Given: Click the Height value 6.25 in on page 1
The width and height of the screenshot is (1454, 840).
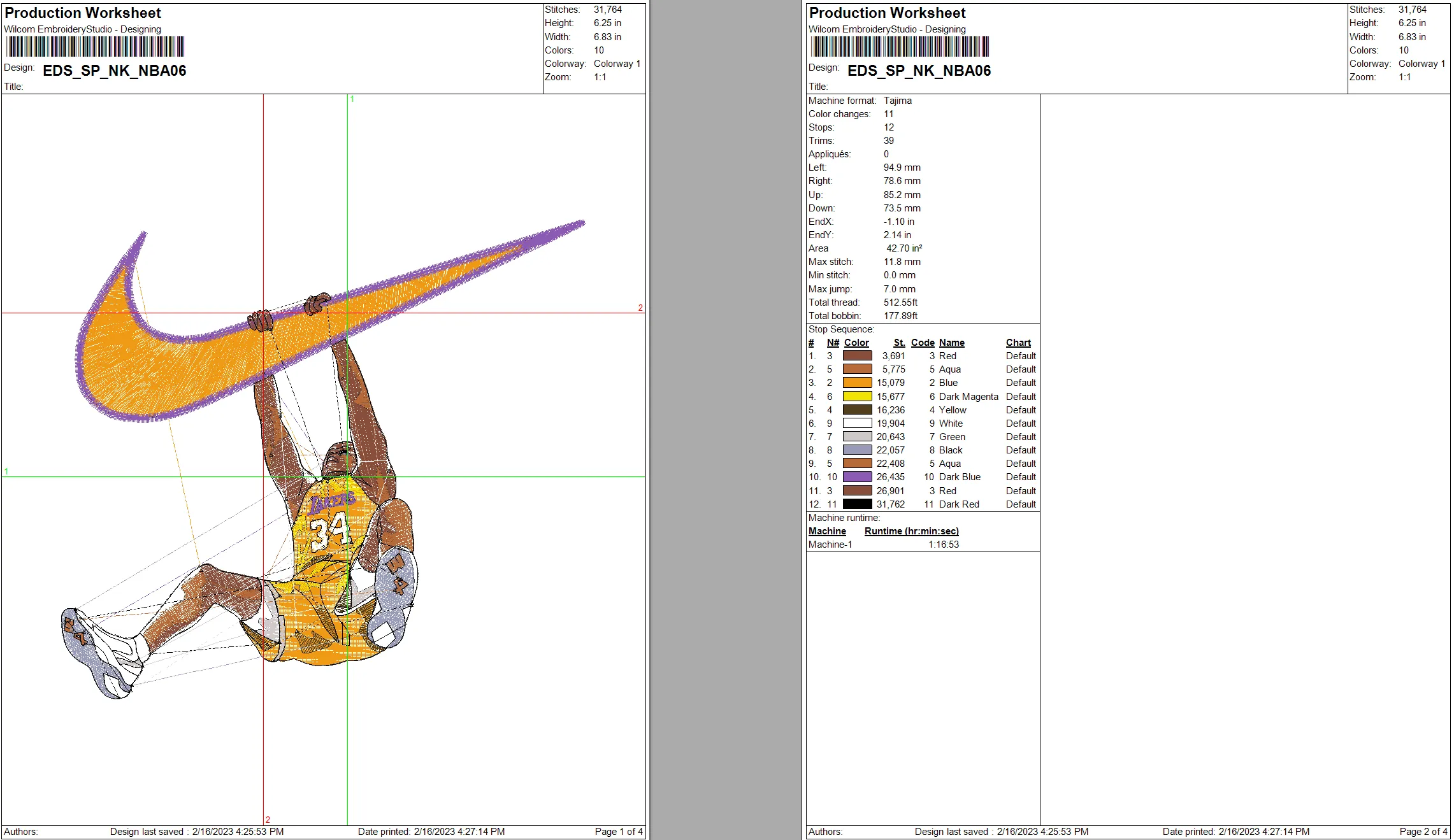Looking at the screenshot, I should [x=607, y=23].
